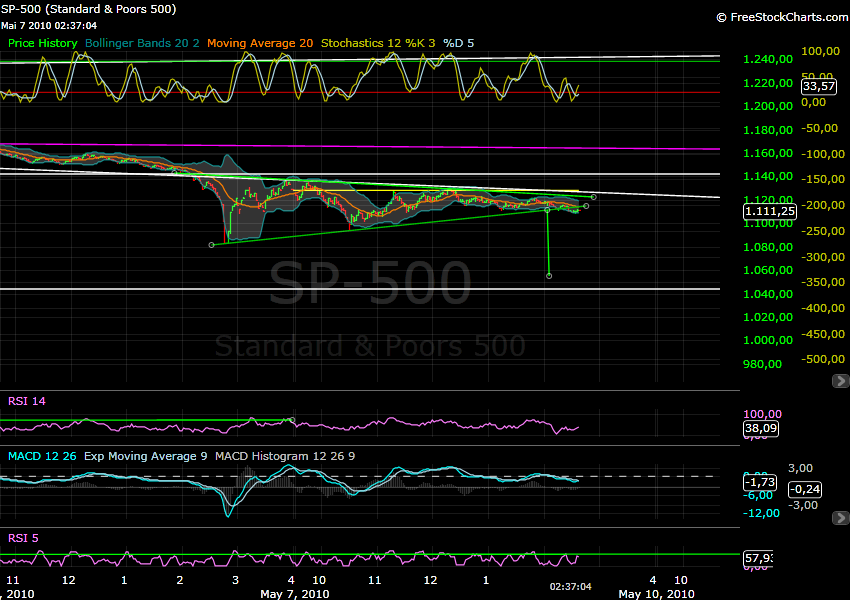Click the Price History indicator label
Screen dimensions: 850x600
(x=42, y=43)
